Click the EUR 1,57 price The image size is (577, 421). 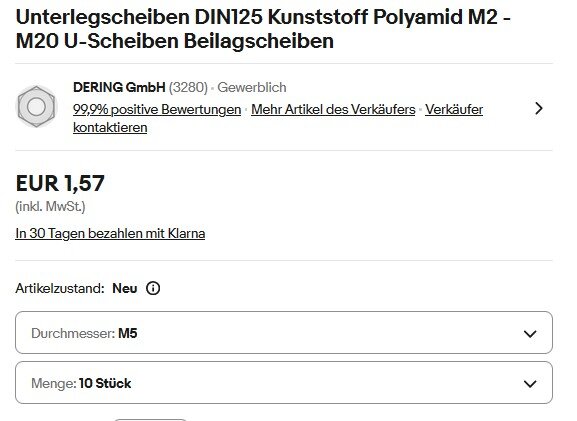tap(60, 183)
